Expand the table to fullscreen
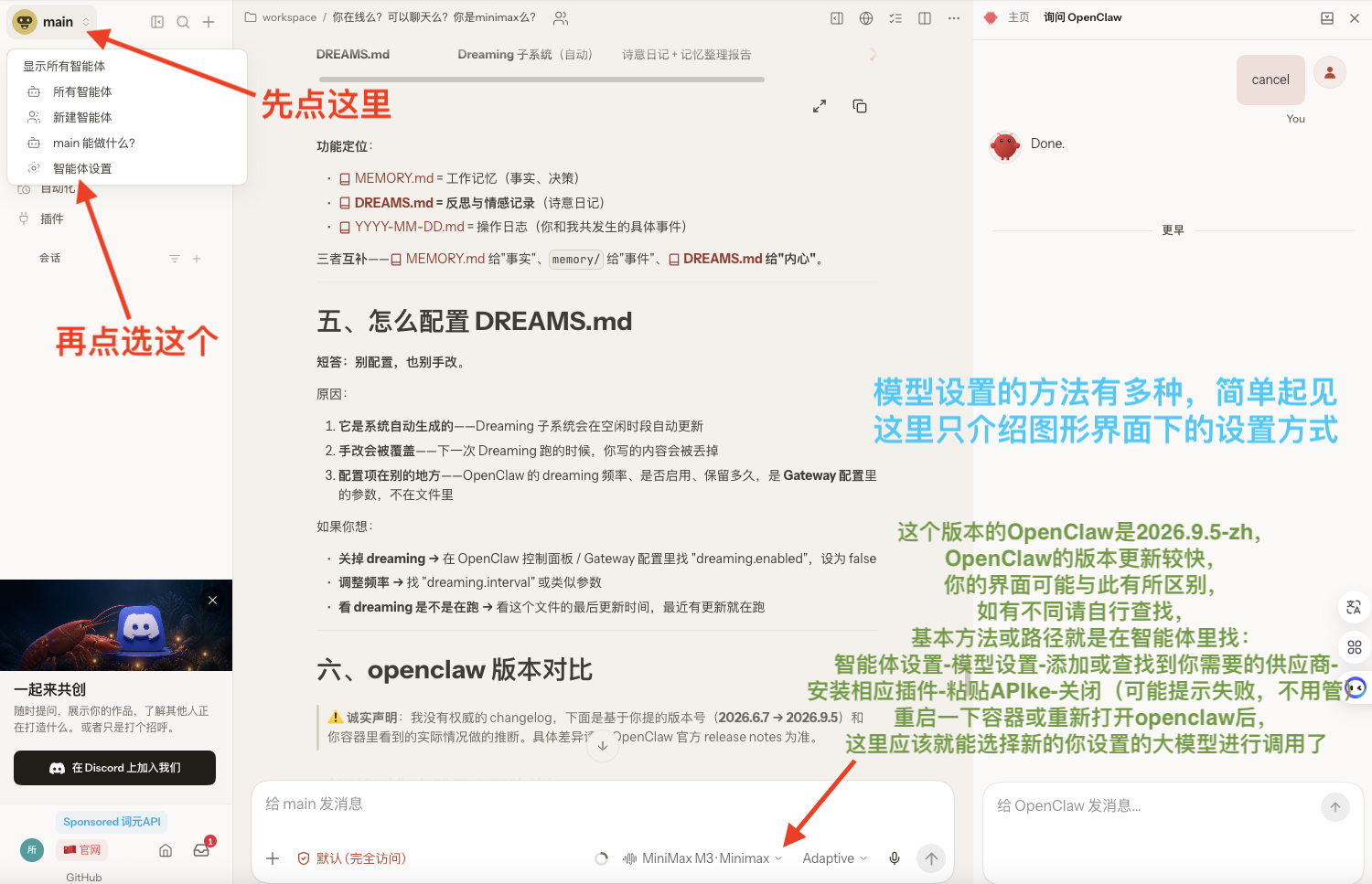Image resolution: width=1372 pixels, height=884 pixels. pyautogui.click(x=820, y=106)
